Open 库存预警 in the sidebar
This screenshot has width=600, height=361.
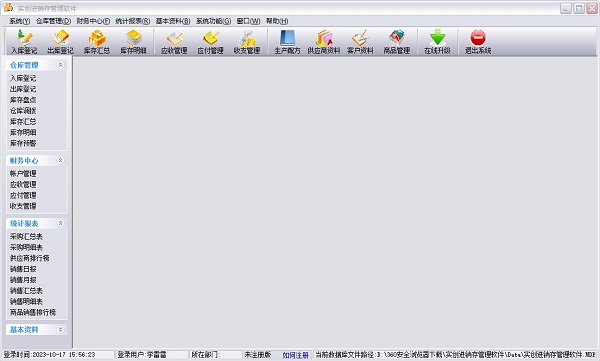point(23,143)
